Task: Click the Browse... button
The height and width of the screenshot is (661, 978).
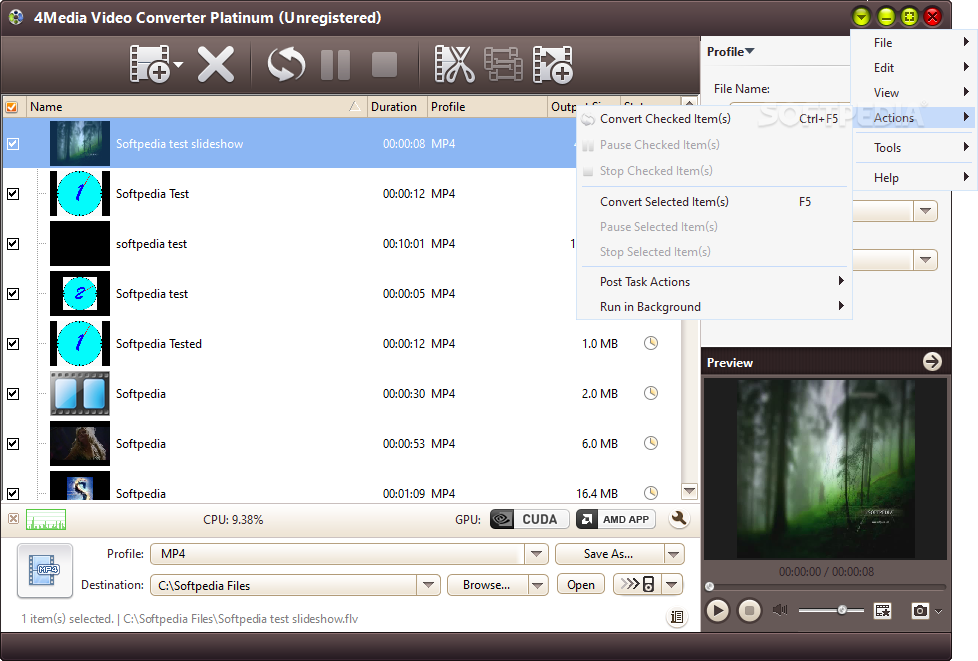Action: [487, 585]
